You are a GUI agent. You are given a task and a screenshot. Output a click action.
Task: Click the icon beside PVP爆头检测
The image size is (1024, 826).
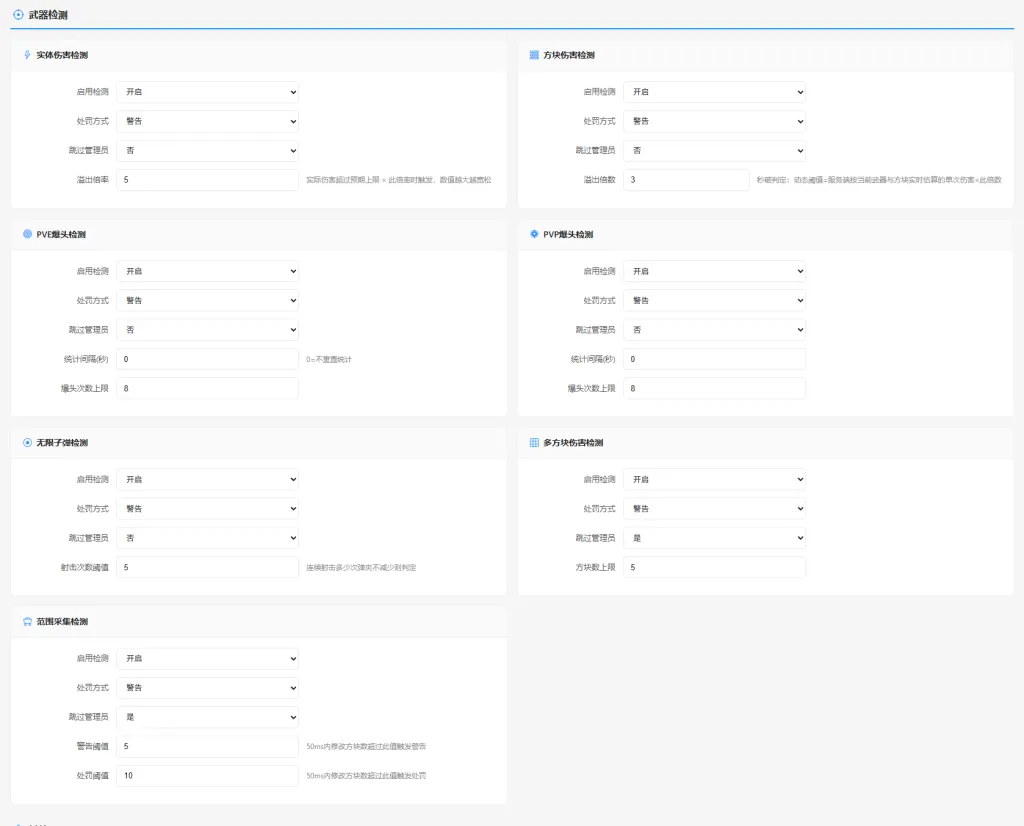tap(534, 234)
